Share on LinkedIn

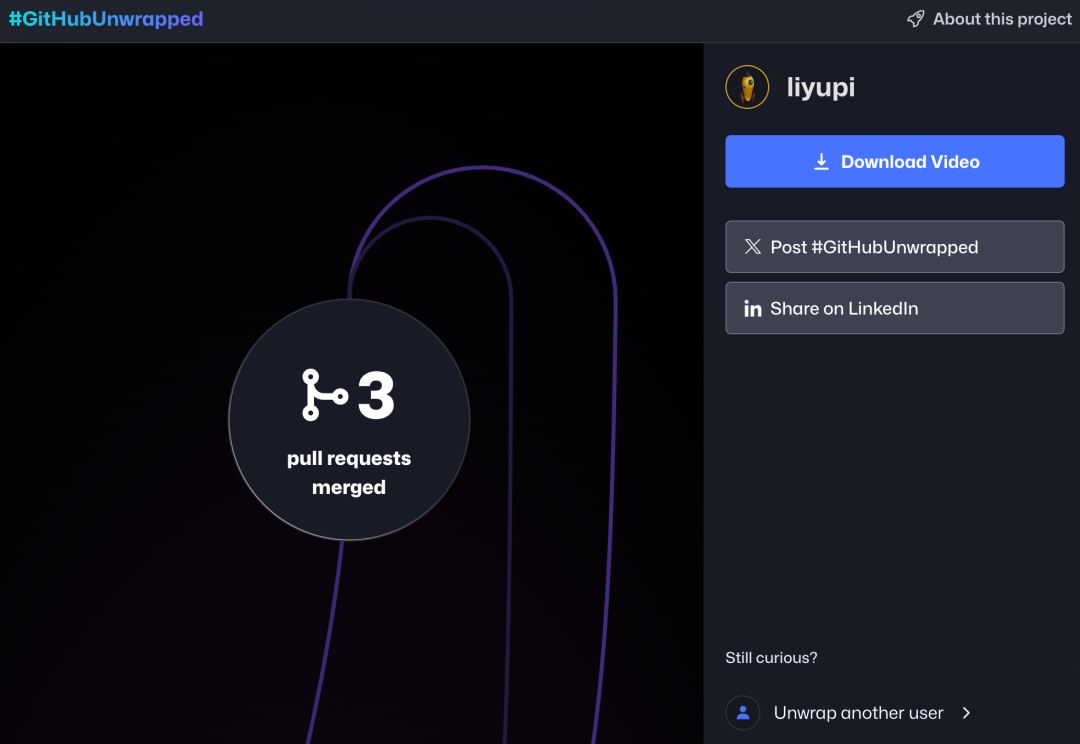895,308
